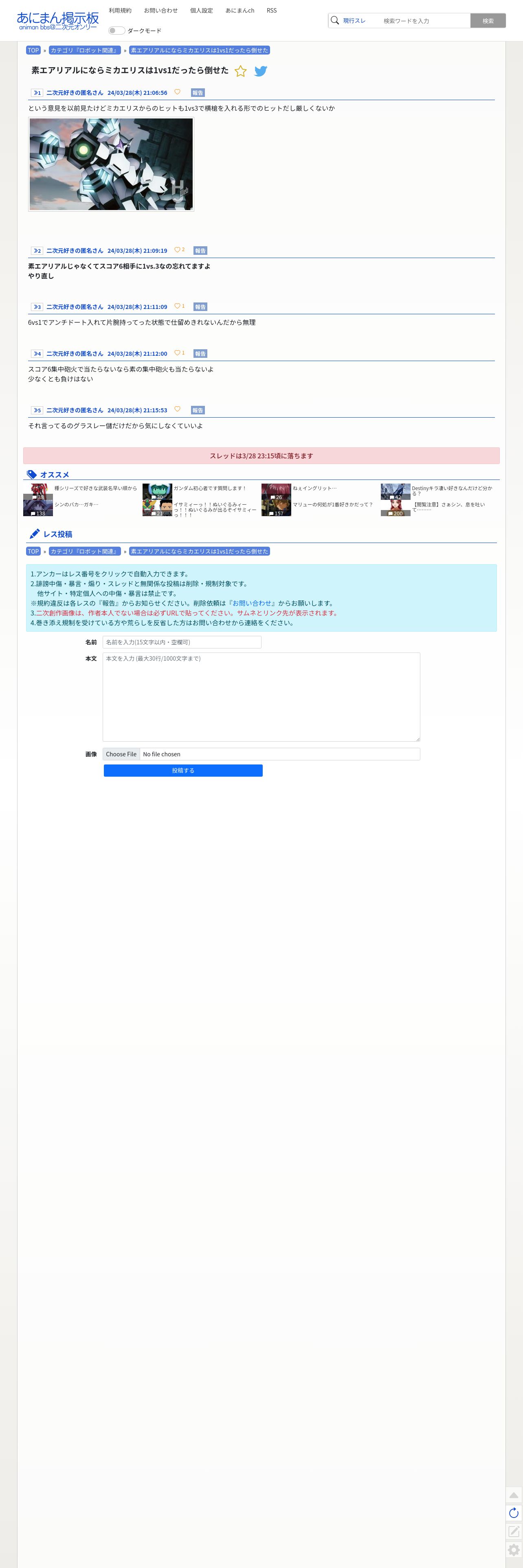Report post 1 with 報告 button

click(198, 92)
